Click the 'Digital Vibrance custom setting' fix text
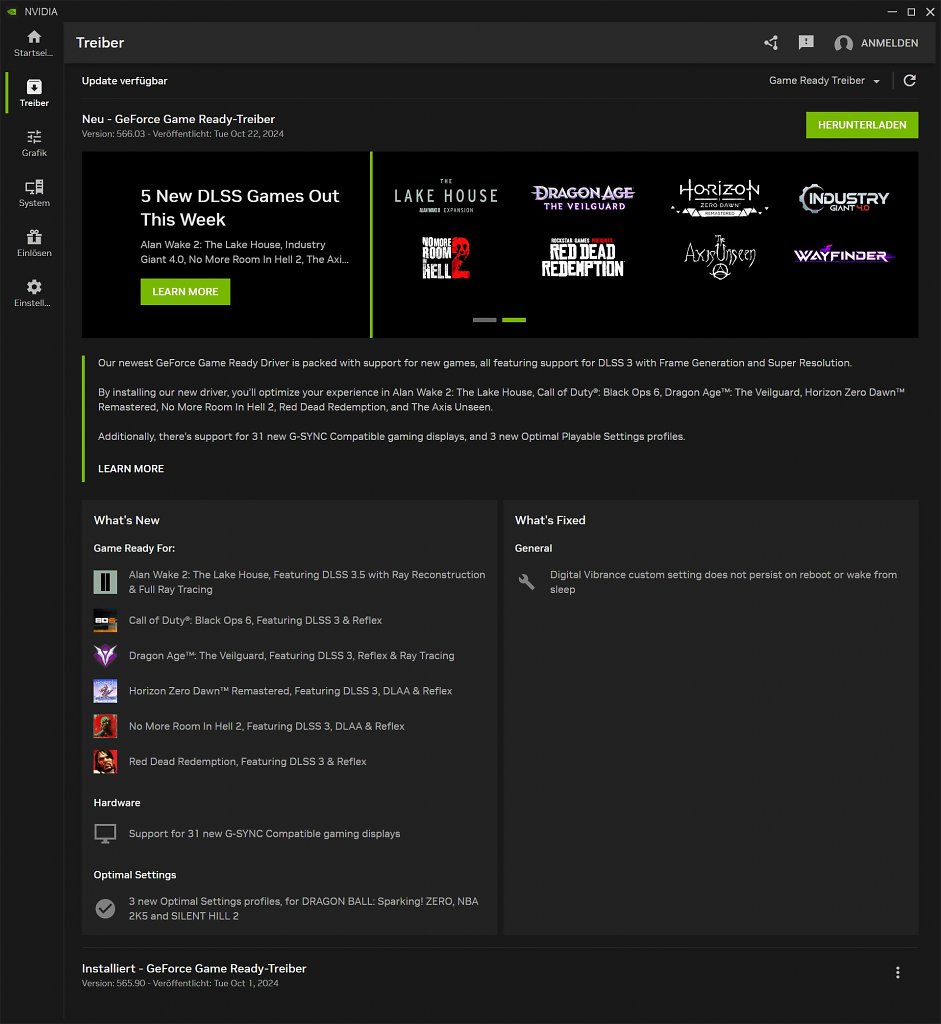 tap(723, 582)
